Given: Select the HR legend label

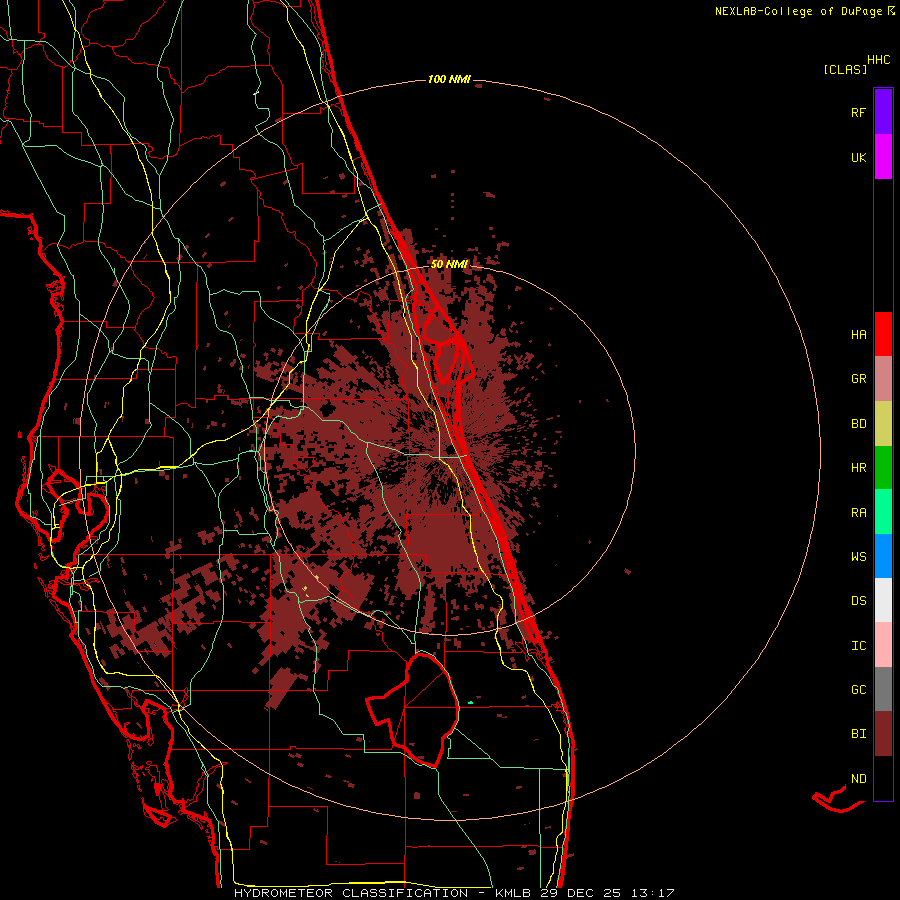Looking at the screenshot, I should click(x=859, y=468).
